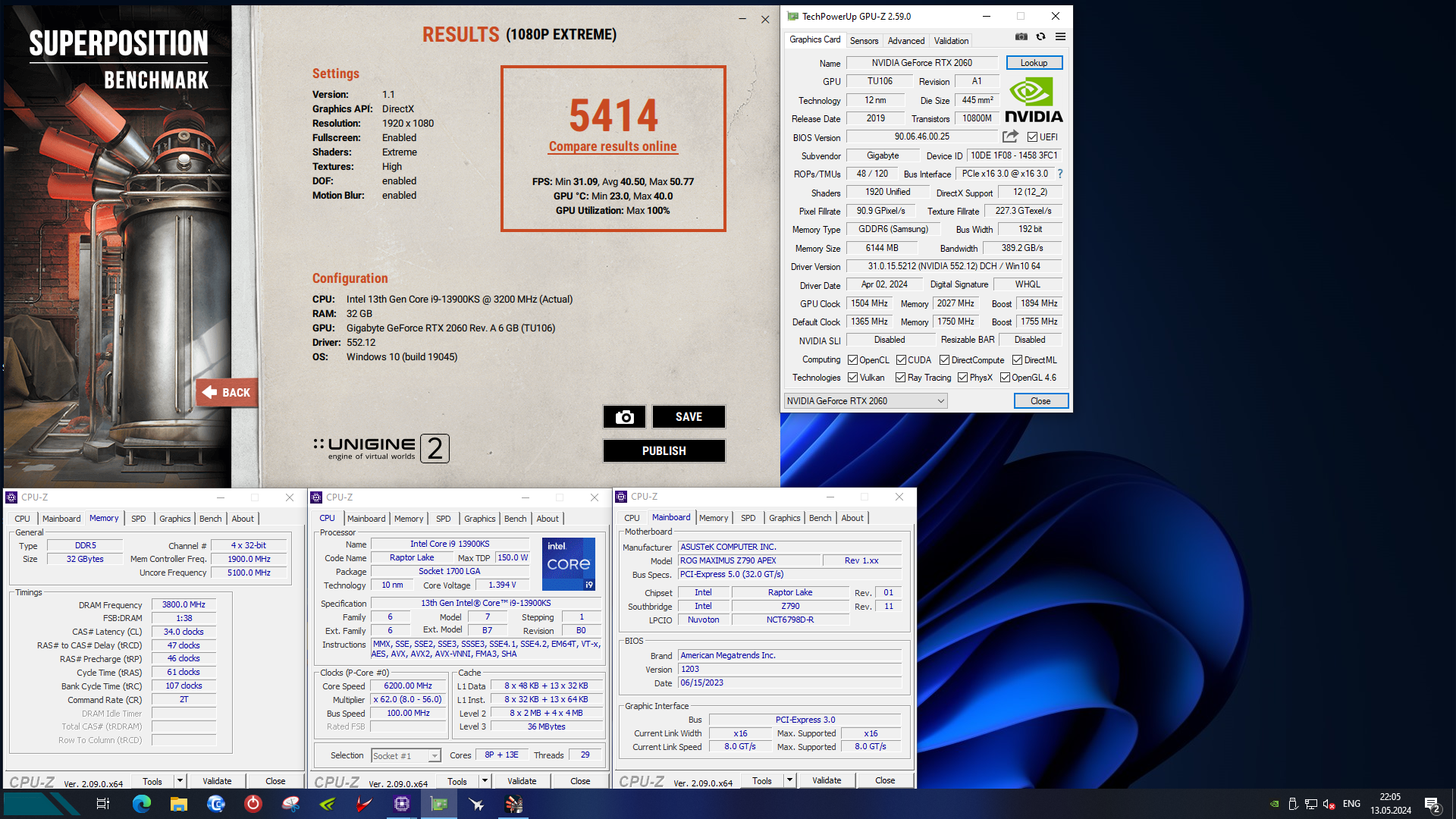Click the NVIDIA tray icon
1456x819 pixels.
click(x=1275, y=804)
